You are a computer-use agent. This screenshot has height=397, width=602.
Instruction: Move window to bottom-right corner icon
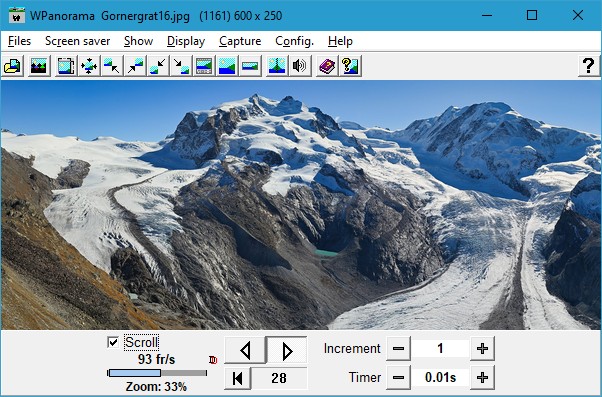click(x=181, y=66)
